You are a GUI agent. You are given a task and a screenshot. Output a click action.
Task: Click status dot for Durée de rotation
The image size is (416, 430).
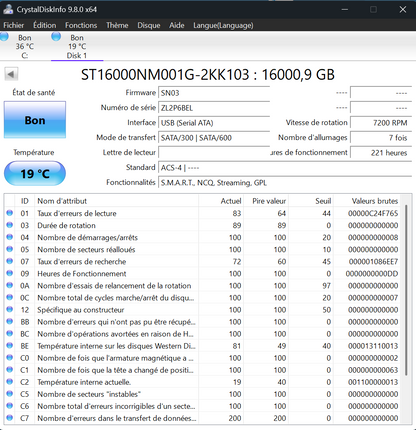(x=9, y=225)
